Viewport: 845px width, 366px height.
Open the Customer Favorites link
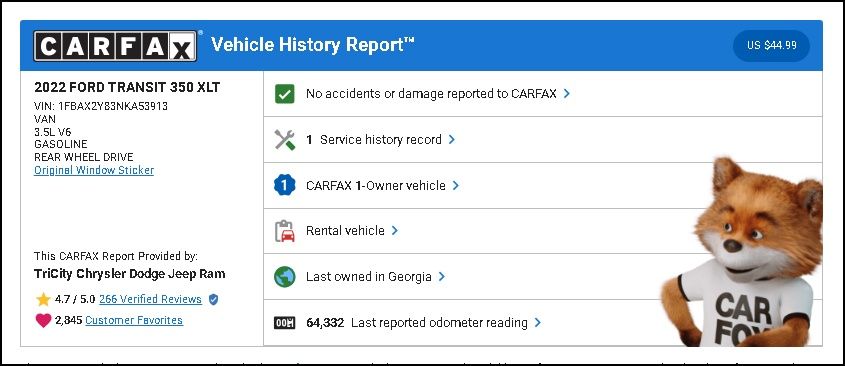[x=134, y=320]
